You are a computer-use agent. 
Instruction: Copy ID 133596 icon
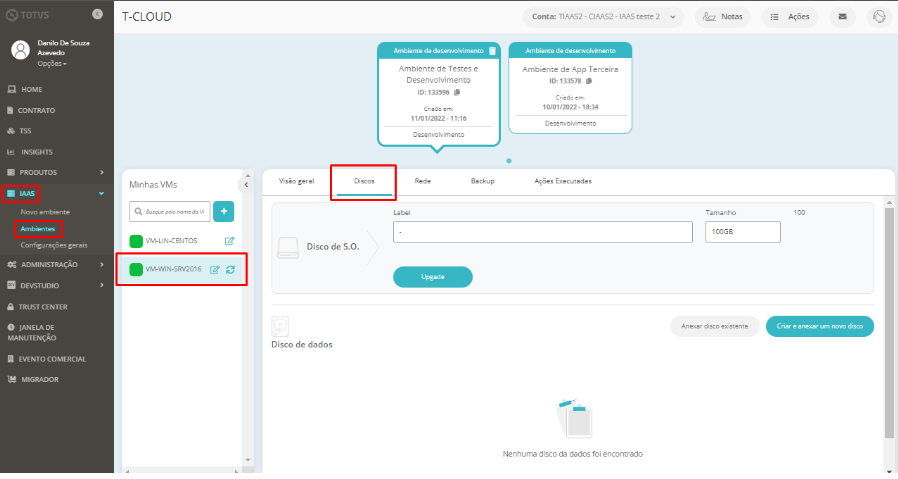click(x=457, y=92)
